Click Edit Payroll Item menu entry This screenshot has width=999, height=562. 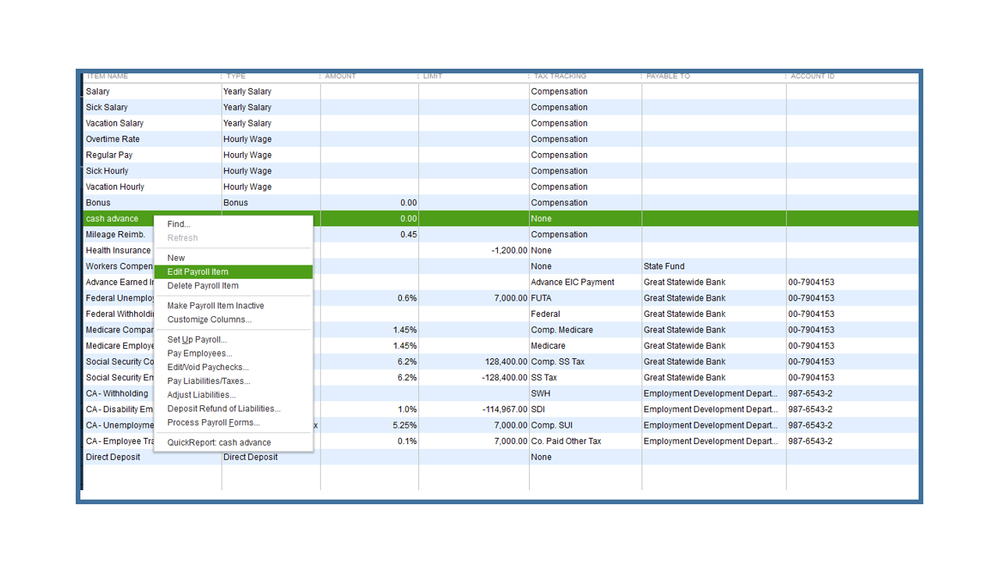[x=233, y=272]
